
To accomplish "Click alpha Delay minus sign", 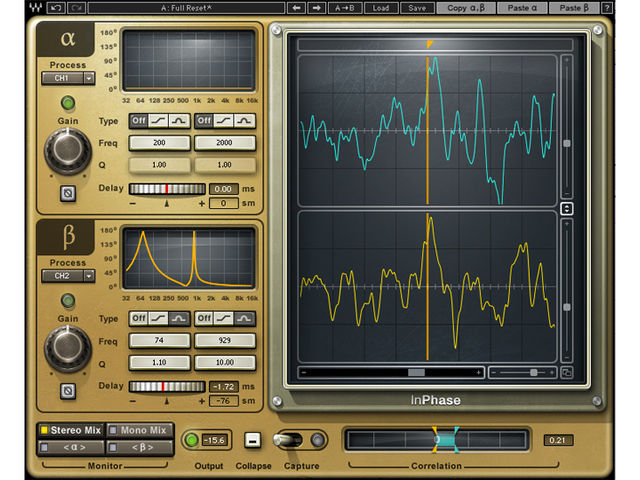I will (x=132, y=203).
